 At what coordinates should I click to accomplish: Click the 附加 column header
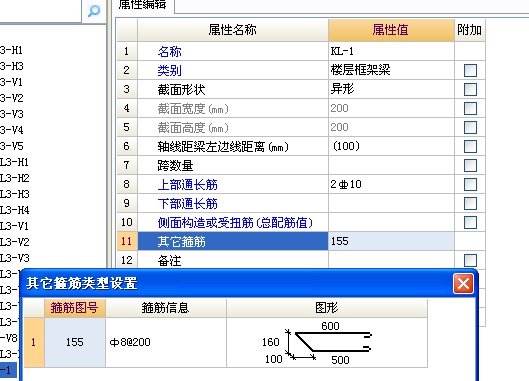[x=470, y=30]
